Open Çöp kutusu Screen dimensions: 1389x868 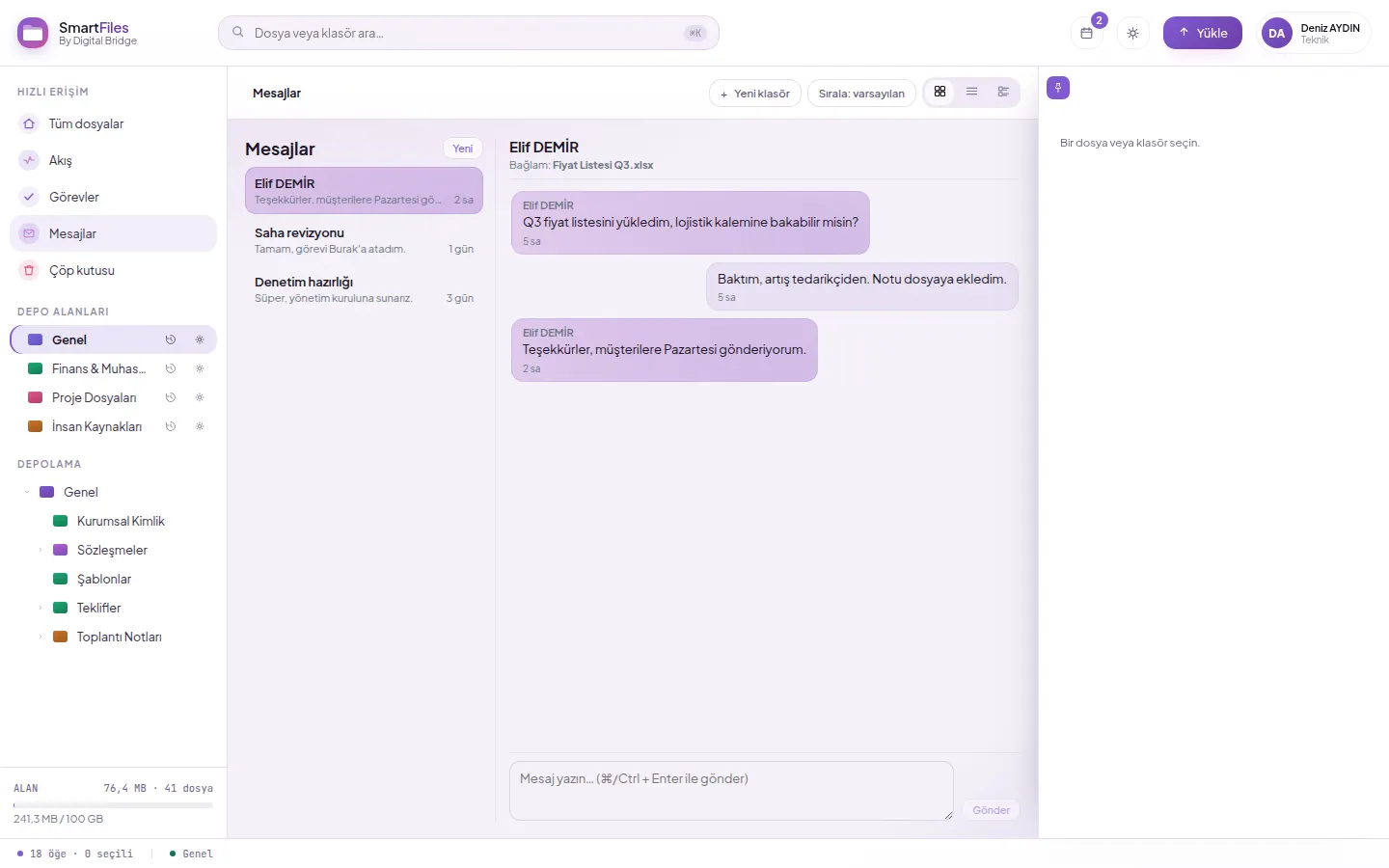click(x=113, y=270)
